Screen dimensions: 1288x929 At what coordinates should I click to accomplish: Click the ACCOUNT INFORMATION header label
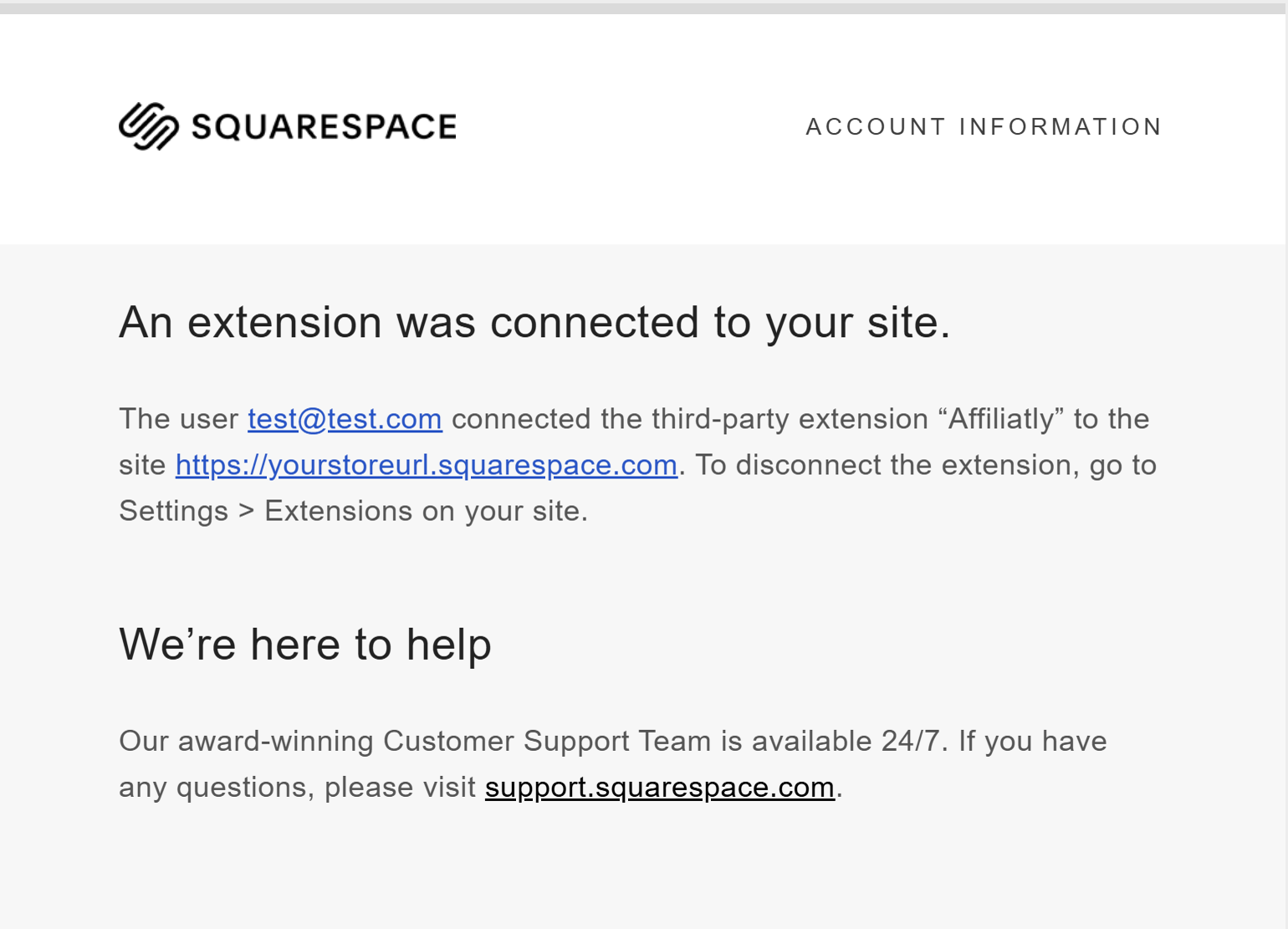(984, 126)
